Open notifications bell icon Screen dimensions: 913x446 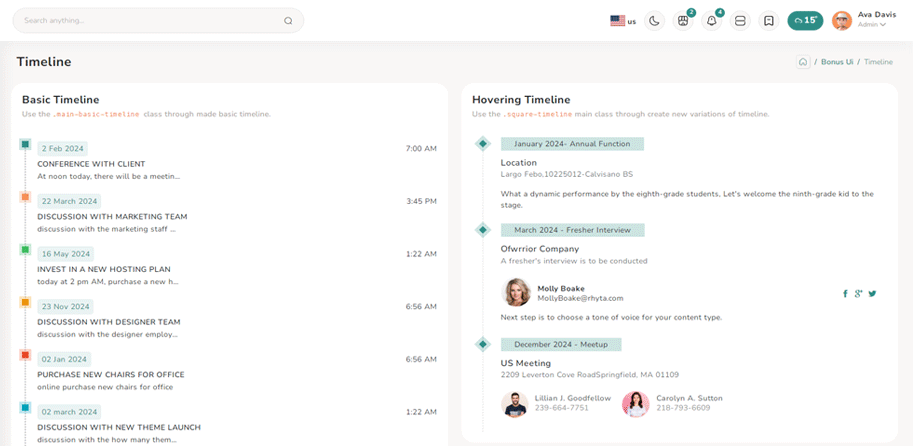[712, 20]
